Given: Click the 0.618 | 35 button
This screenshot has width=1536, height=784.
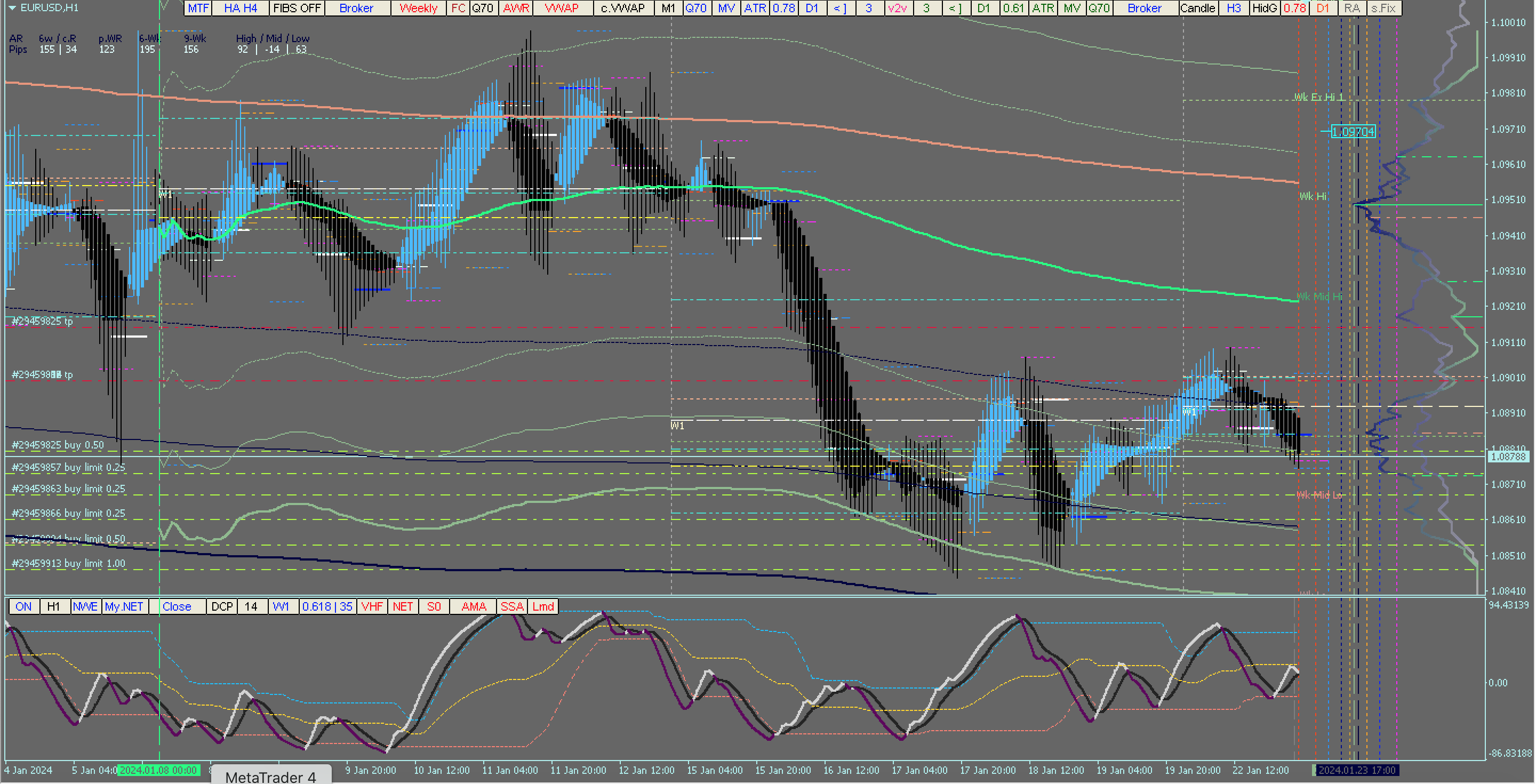Looking at the screenshot, I should pyautogui.click(x=327, y=606).
